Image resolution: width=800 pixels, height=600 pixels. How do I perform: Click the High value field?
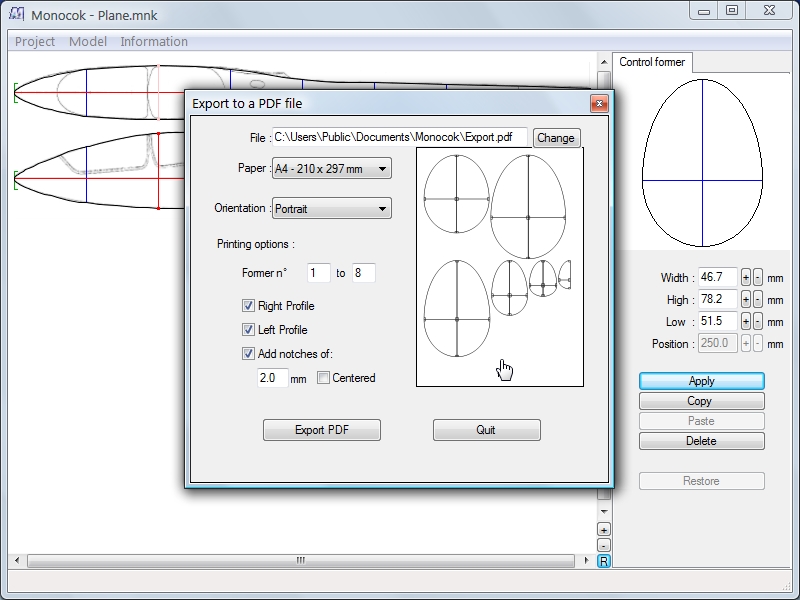click(718, 299)
